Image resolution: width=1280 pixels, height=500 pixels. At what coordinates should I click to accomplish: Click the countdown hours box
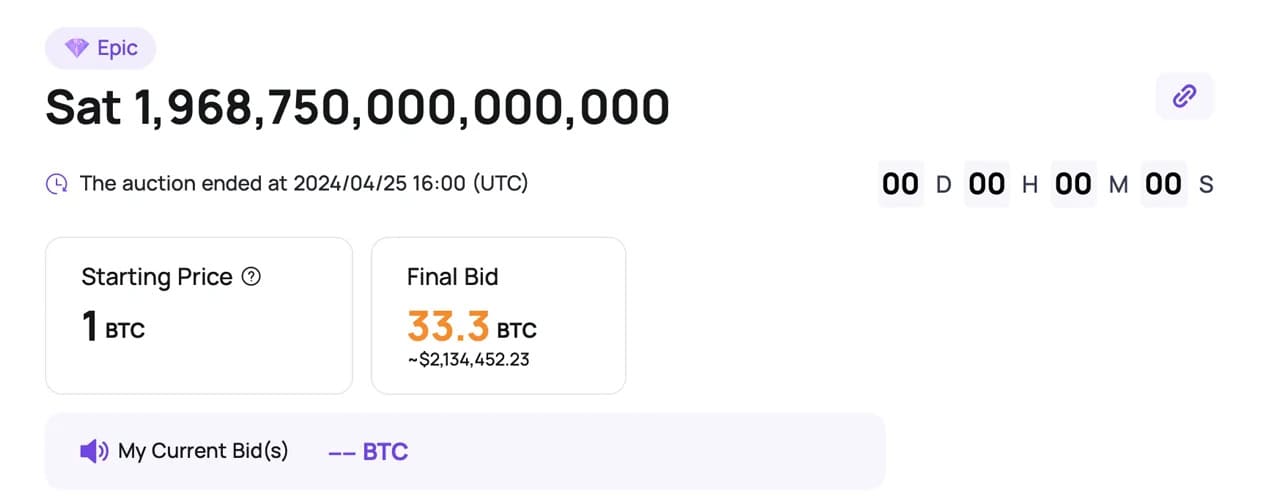coord(987,184)
